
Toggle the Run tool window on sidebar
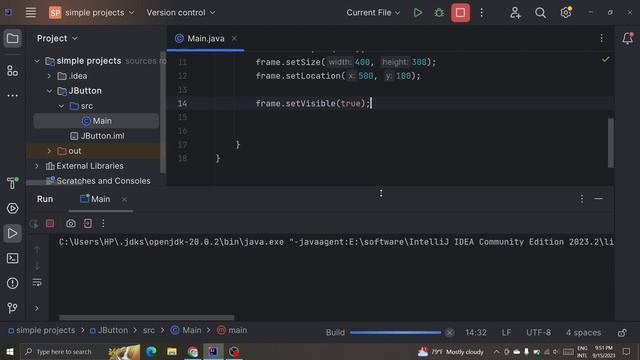tap(12, 233)
